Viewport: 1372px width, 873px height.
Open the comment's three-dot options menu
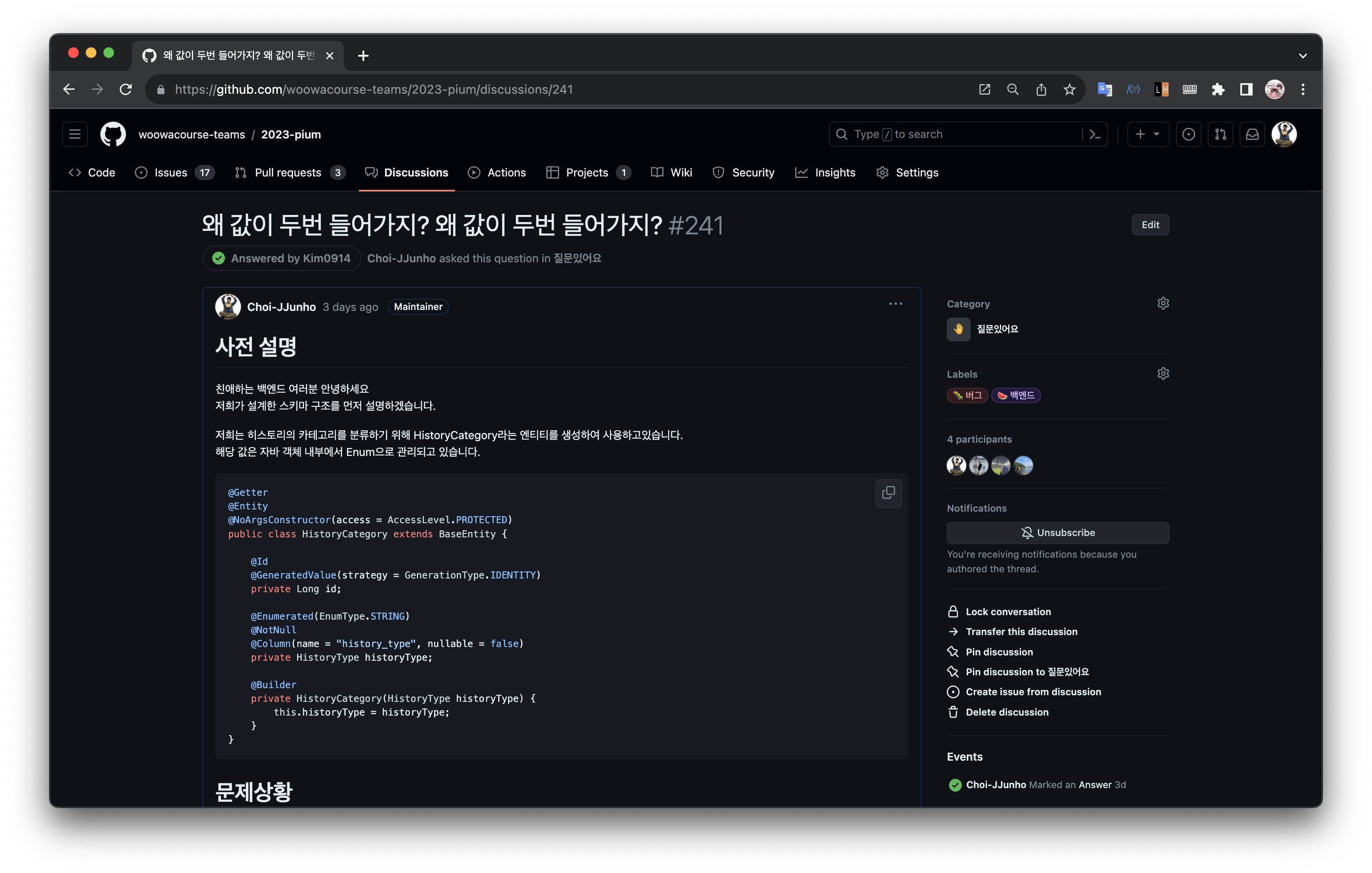pyautogui.click(x=895, y=304)
